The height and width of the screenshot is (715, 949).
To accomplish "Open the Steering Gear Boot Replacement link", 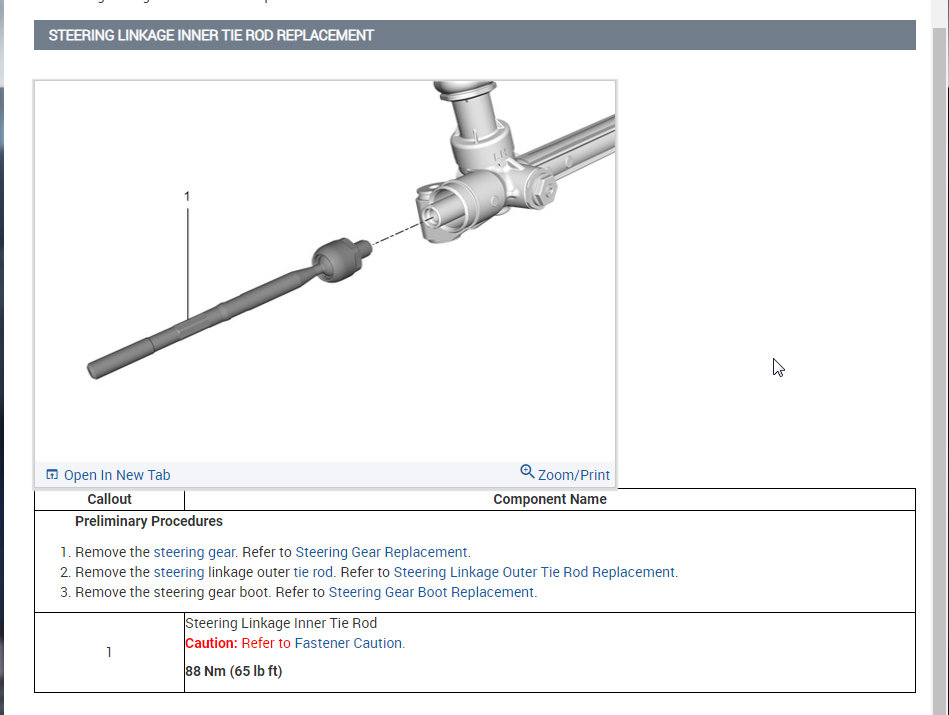I will pos(434,591).
